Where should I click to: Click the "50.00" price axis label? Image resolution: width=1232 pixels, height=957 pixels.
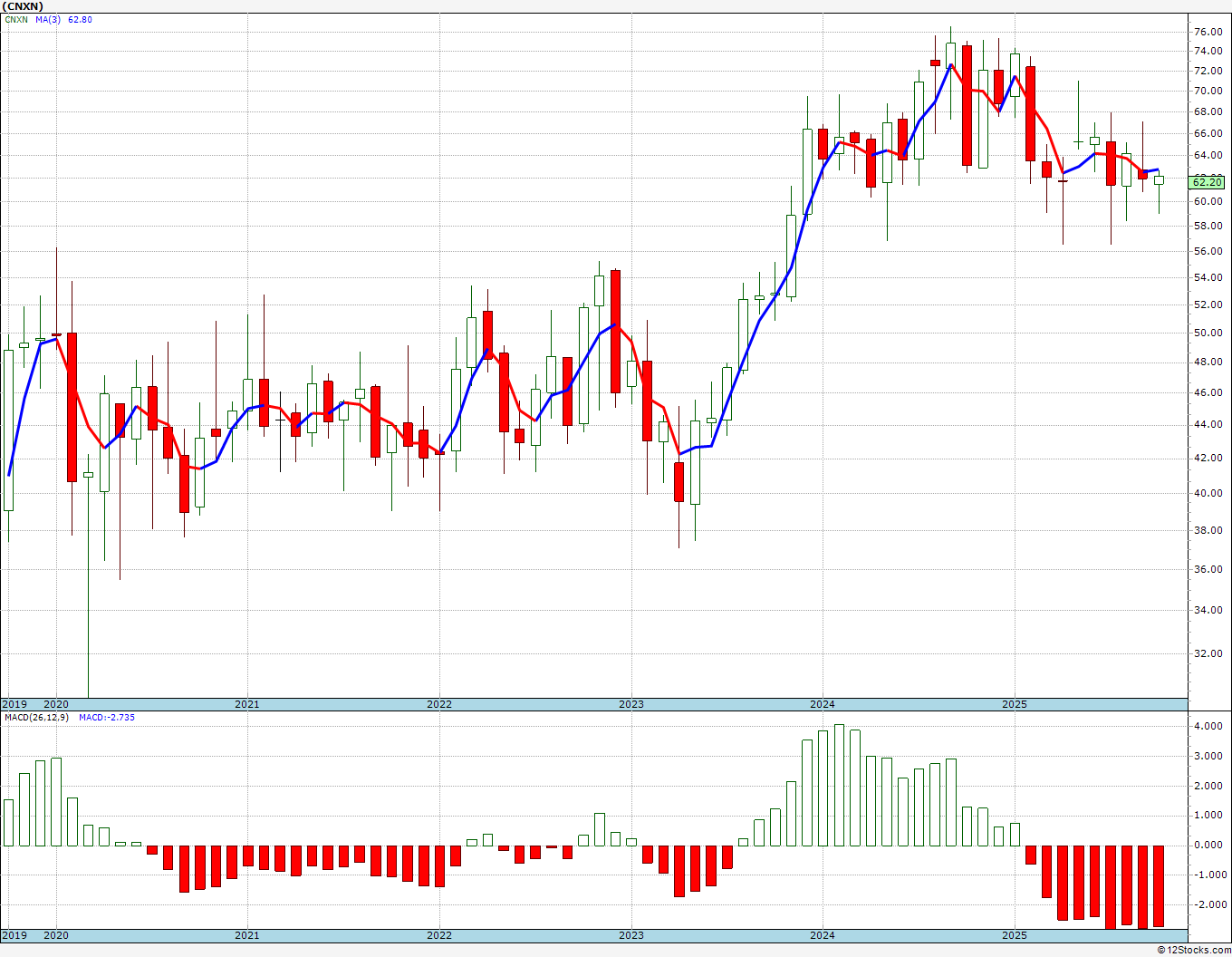1208,333
